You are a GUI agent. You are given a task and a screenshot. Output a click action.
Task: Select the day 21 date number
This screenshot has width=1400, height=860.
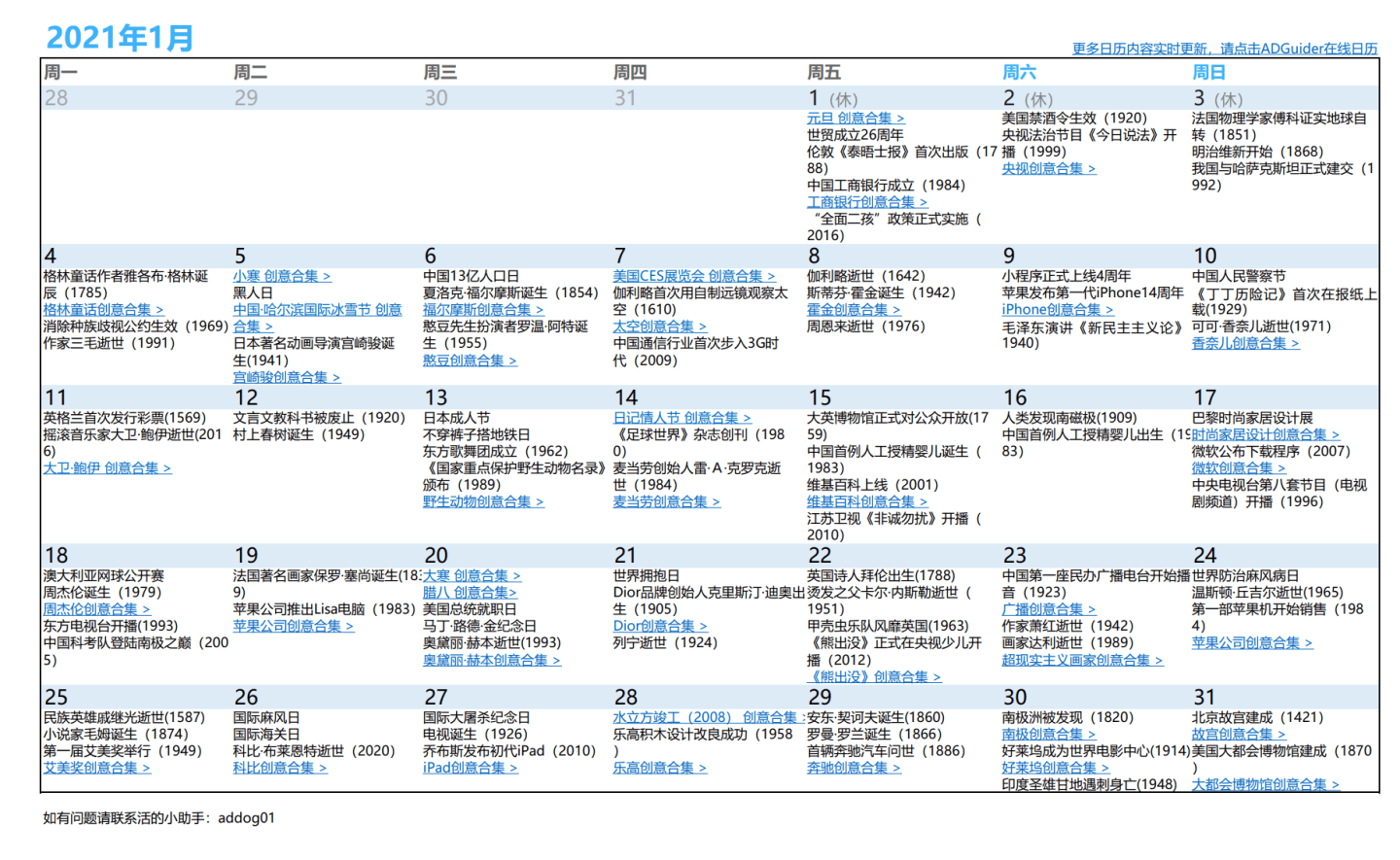[625, 556]
